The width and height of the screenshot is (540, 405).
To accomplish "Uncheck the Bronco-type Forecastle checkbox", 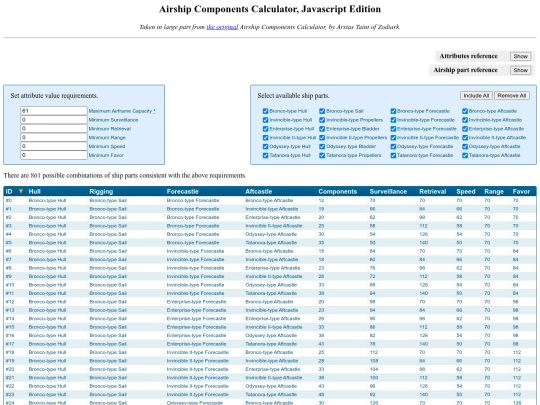I will pos(393,111).
